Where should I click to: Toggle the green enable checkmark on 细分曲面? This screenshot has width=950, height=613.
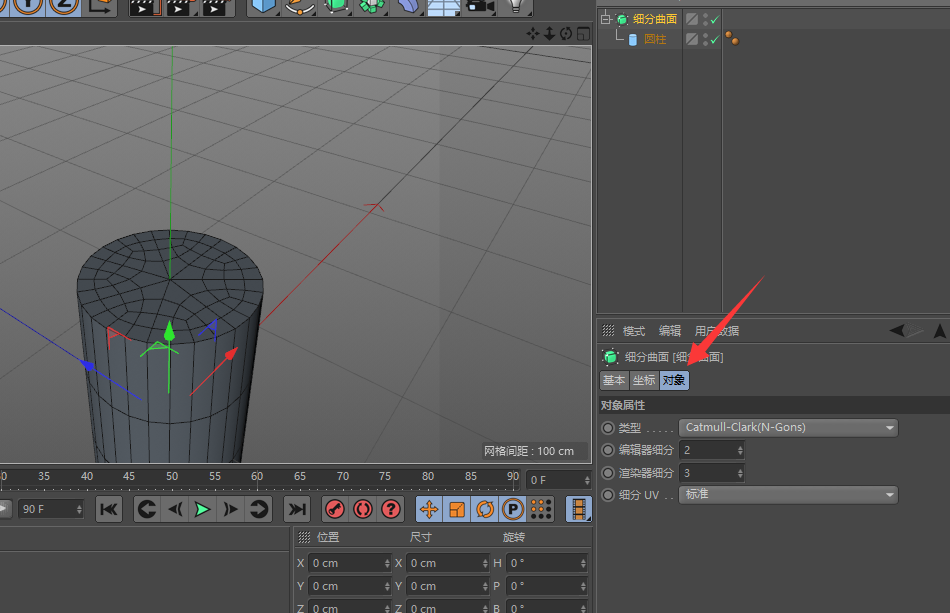[714, 17]
